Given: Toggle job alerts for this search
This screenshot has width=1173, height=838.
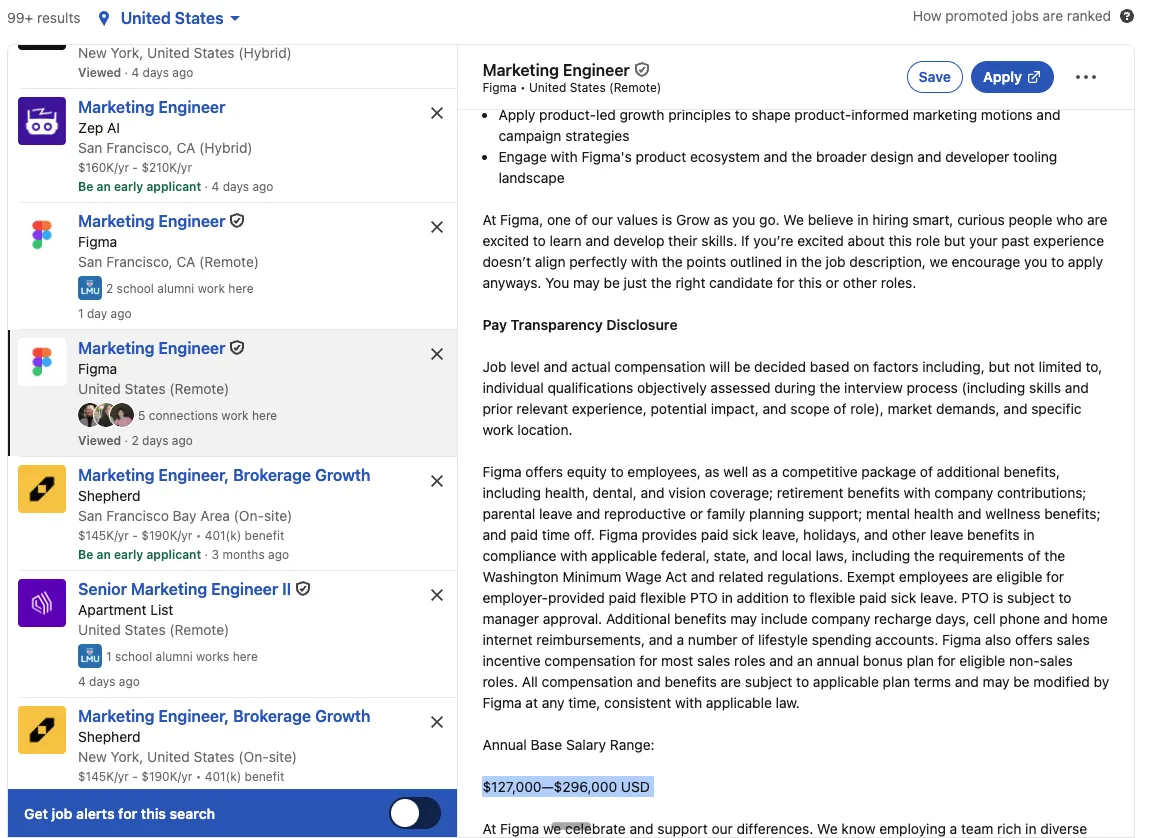Looking at the screenshot, I should point(415,813).
